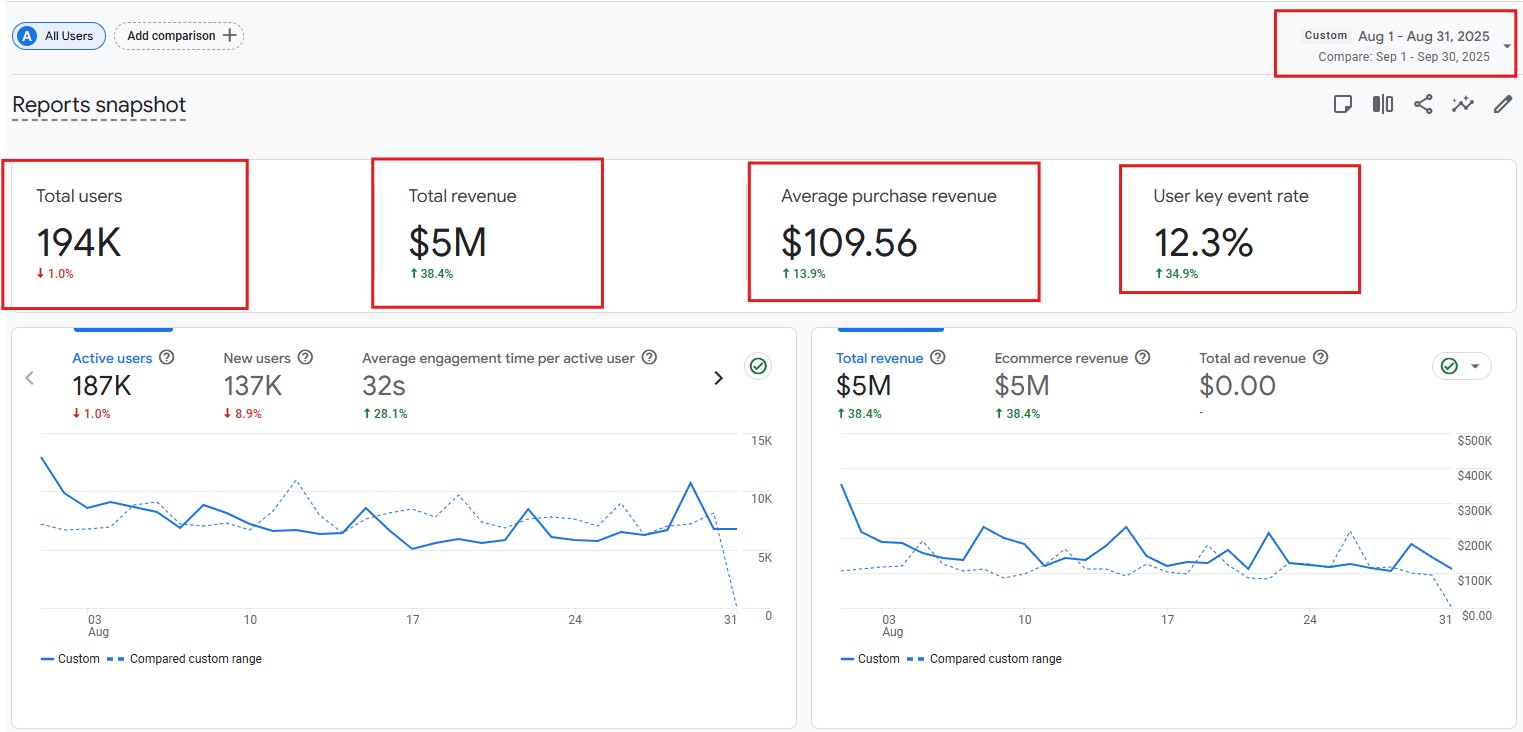Click the Total users 194K scorecard

(x=125, y=233)
